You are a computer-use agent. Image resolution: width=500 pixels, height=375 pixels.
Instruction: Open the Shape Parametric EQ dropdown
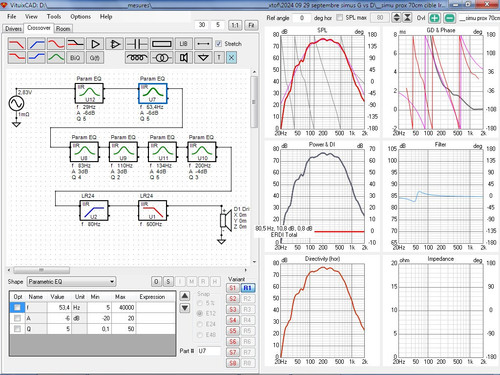[71, 282]
